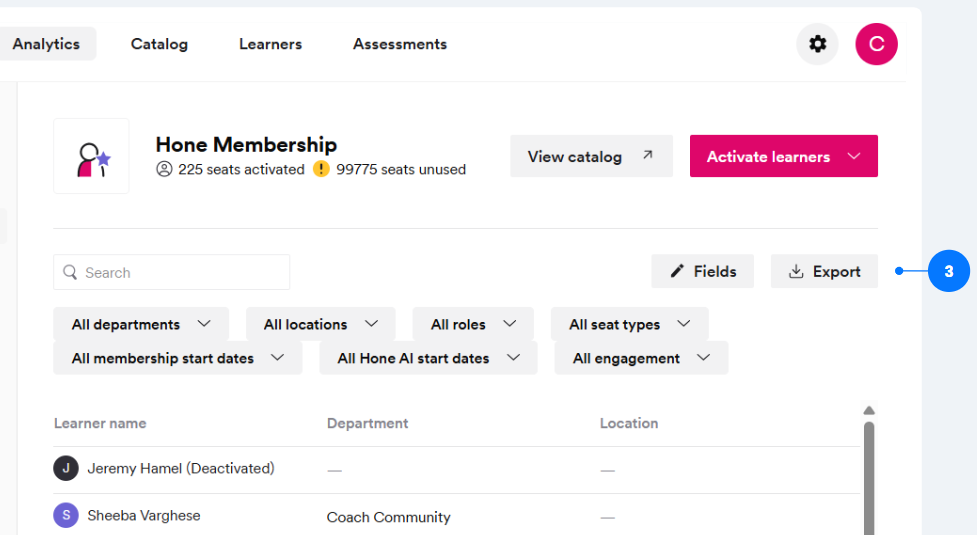Click the Department column header
The height and width of the screenshot is (535, 977).
(368, 424)
